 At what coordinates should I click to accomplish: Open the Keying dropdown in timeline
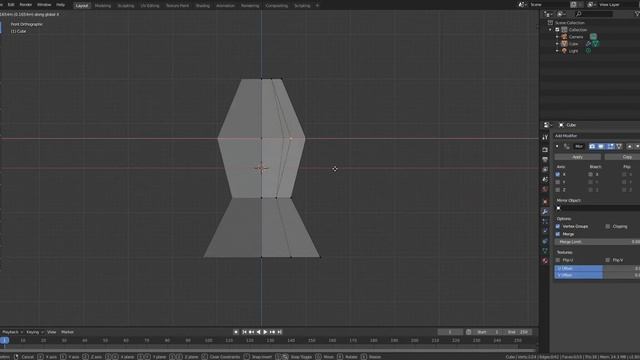click(34, 332)
